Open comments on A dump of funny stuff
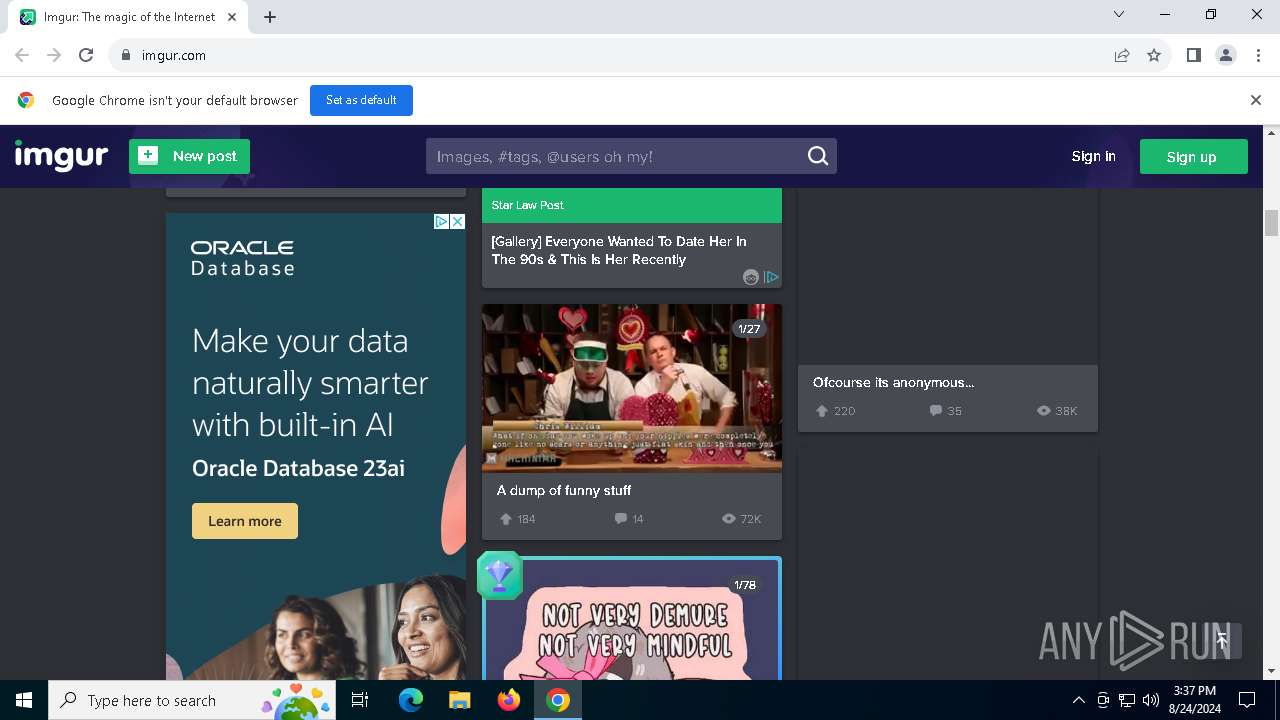The width and height of the screenshot is (1280, 720). [621, 519]
